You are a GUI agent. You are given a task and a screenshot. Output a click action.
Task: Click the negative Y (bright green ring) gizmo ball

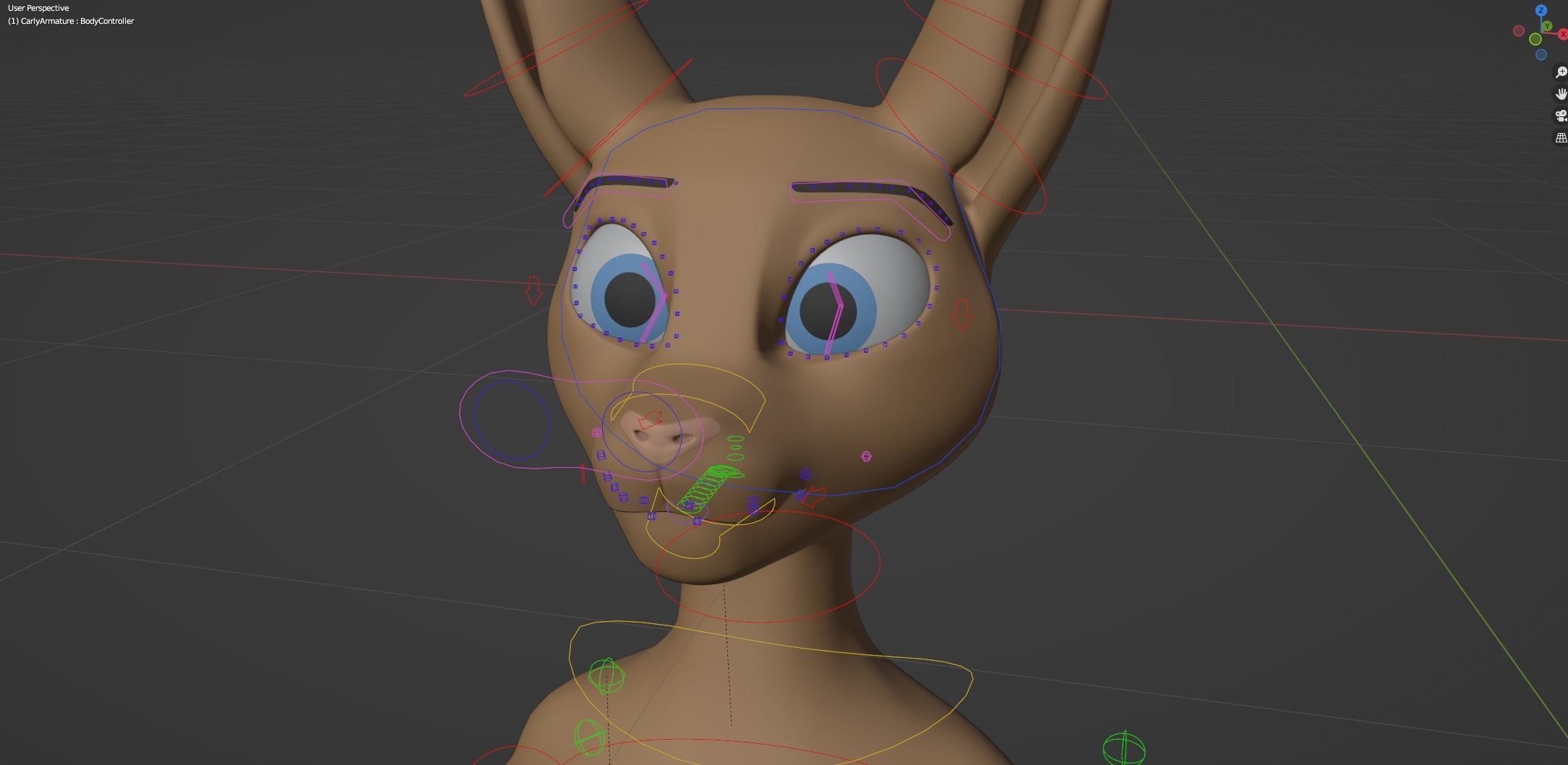tap(1535, 39)
